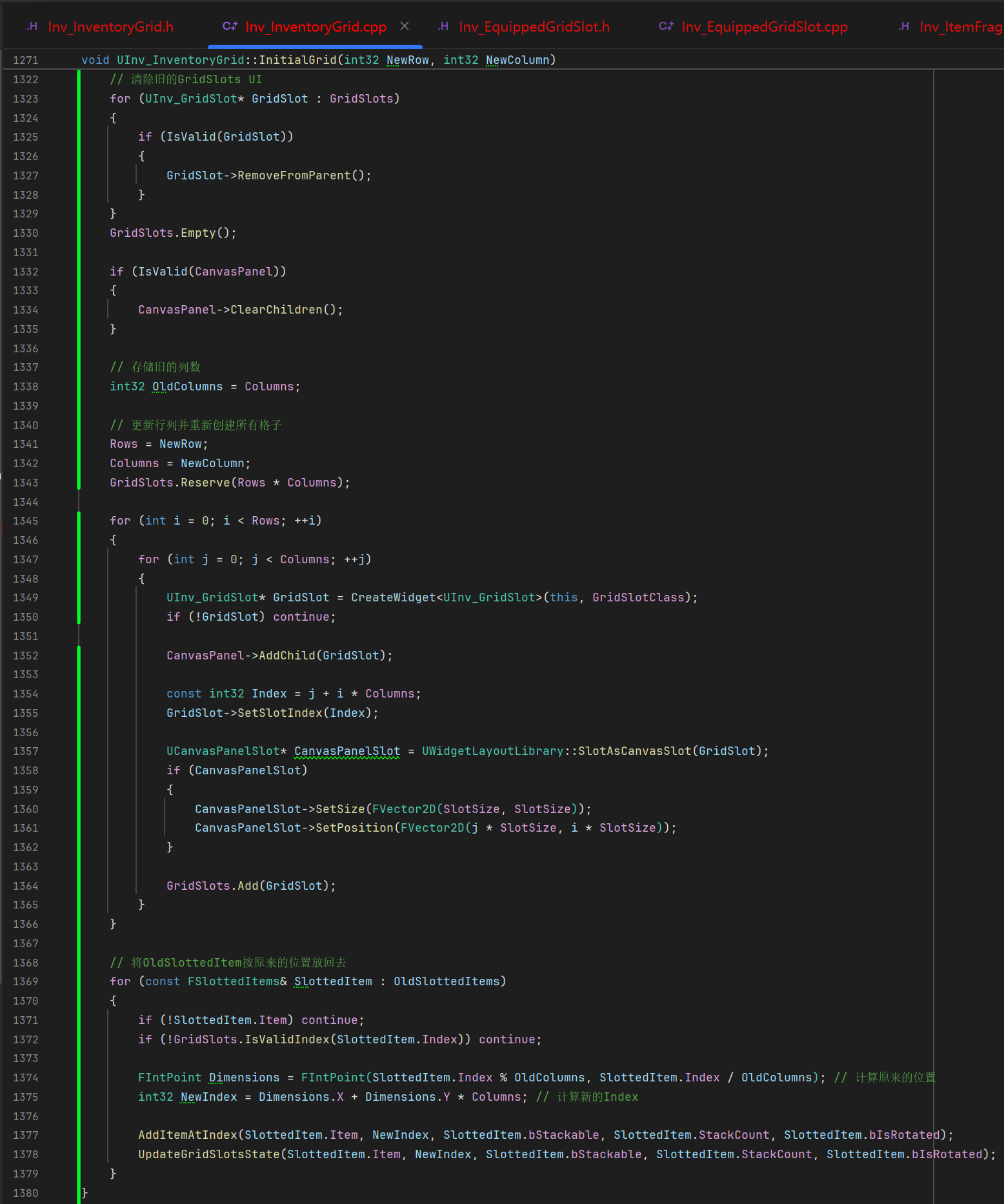The height and width of the screenshot is (1204, 1004).
Task: Click the header icon beside Inv_ItemFrag tab
Action: pos(904,26)
